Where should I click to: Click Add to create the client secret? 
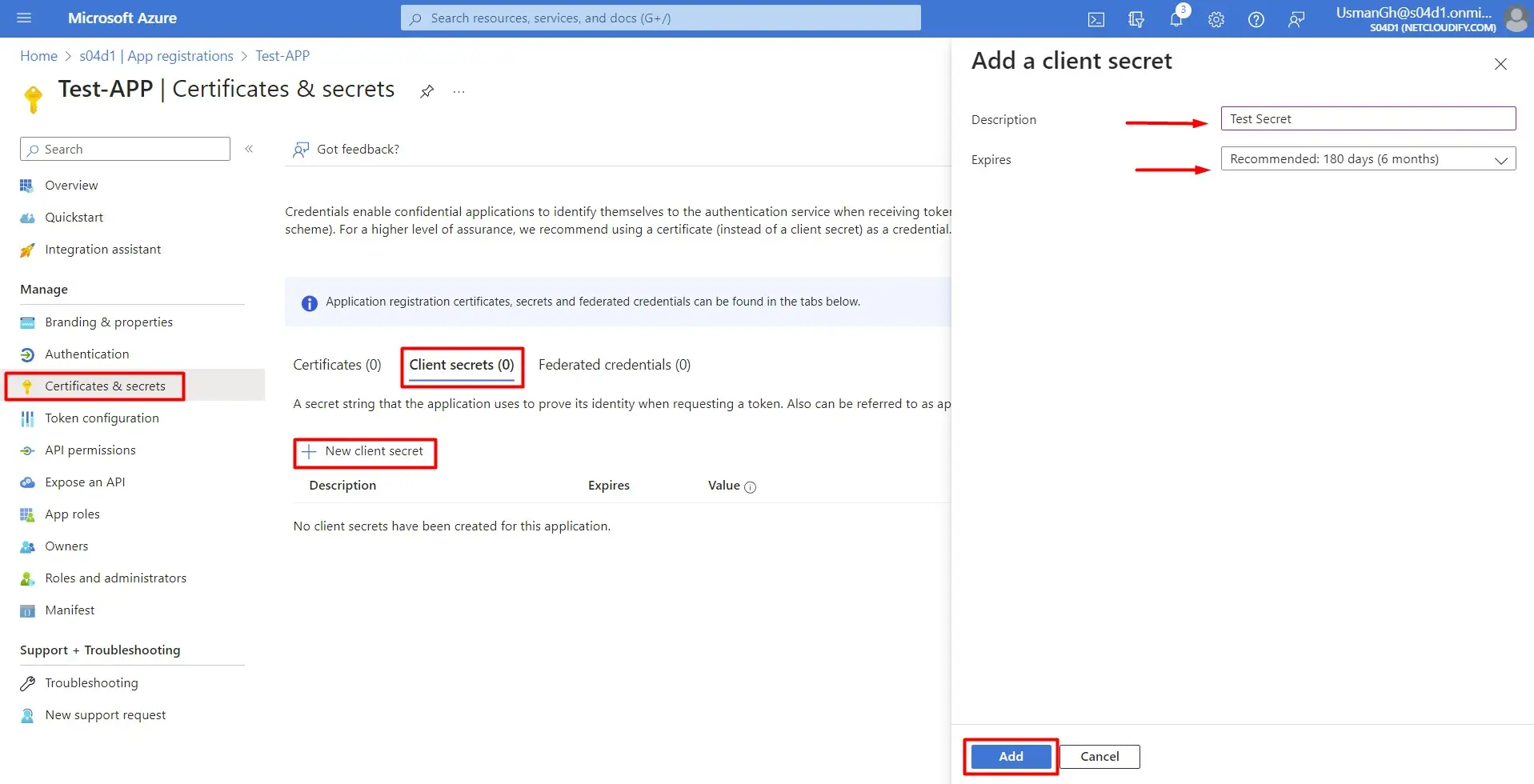click(1010, 756)
